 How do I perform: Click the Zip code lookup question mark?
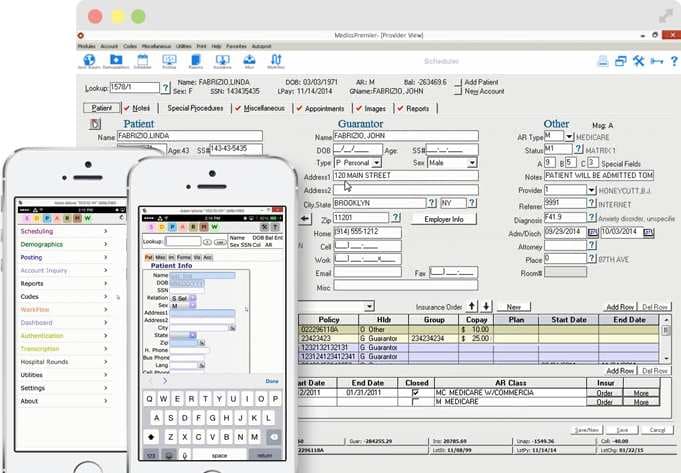tap(396, 217)
